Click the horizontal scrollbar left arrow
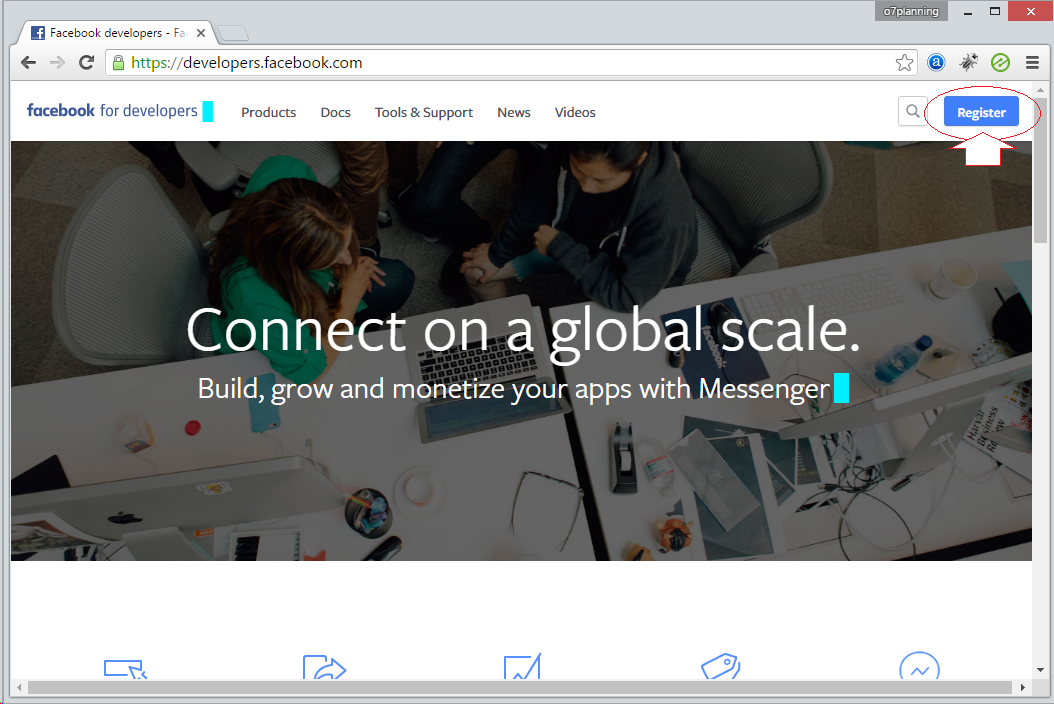 pos(19,687)
